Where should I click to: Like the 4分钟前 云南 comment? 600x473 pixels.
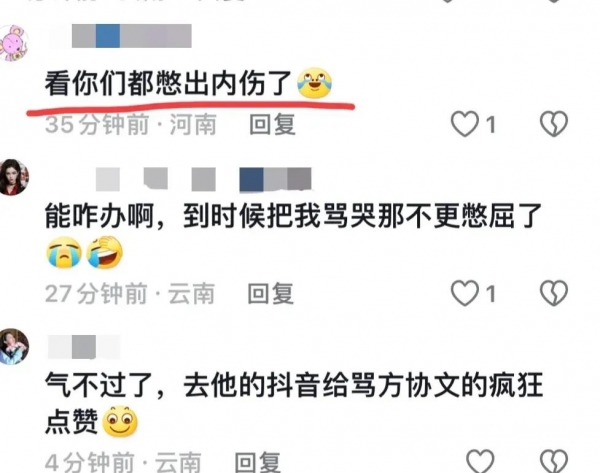[x=480, y=461]
